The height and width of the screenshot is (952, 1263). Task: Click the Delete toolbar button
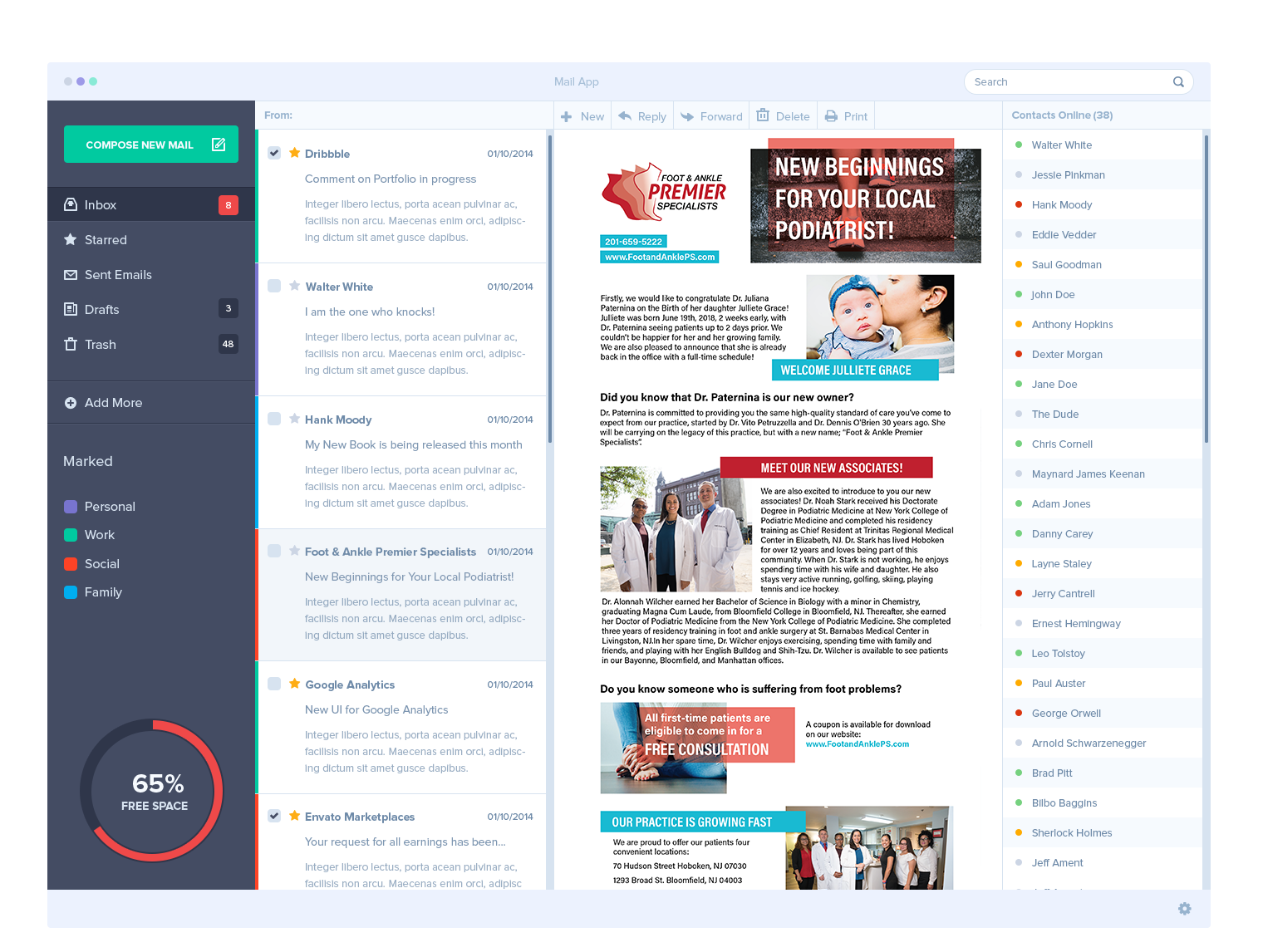(x=784, y=116)
